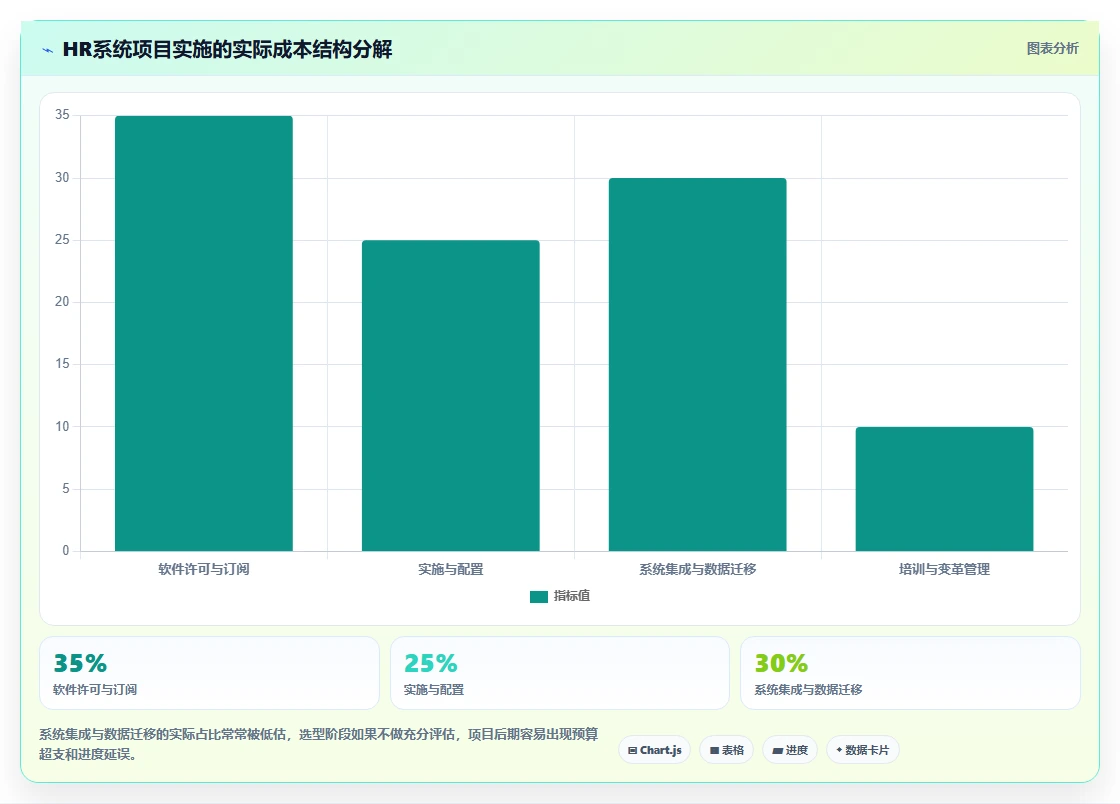
Task: Click the 表格 tag icon
Action: point(714,750)
